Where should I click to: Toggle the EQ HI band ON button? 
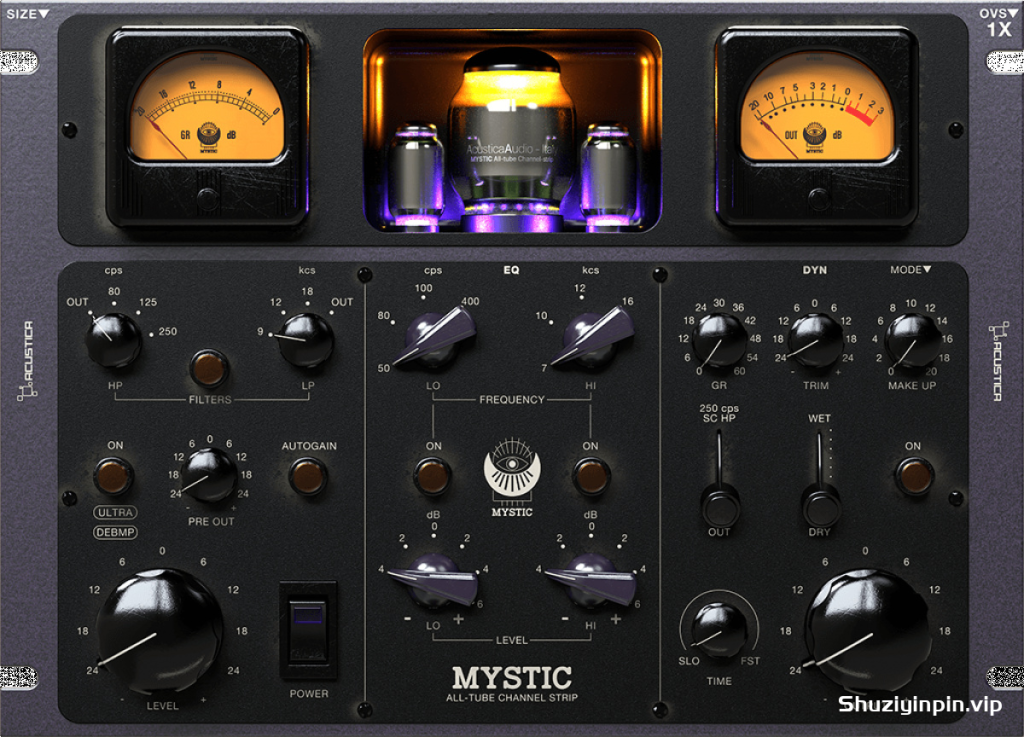[x=590, y=476]
